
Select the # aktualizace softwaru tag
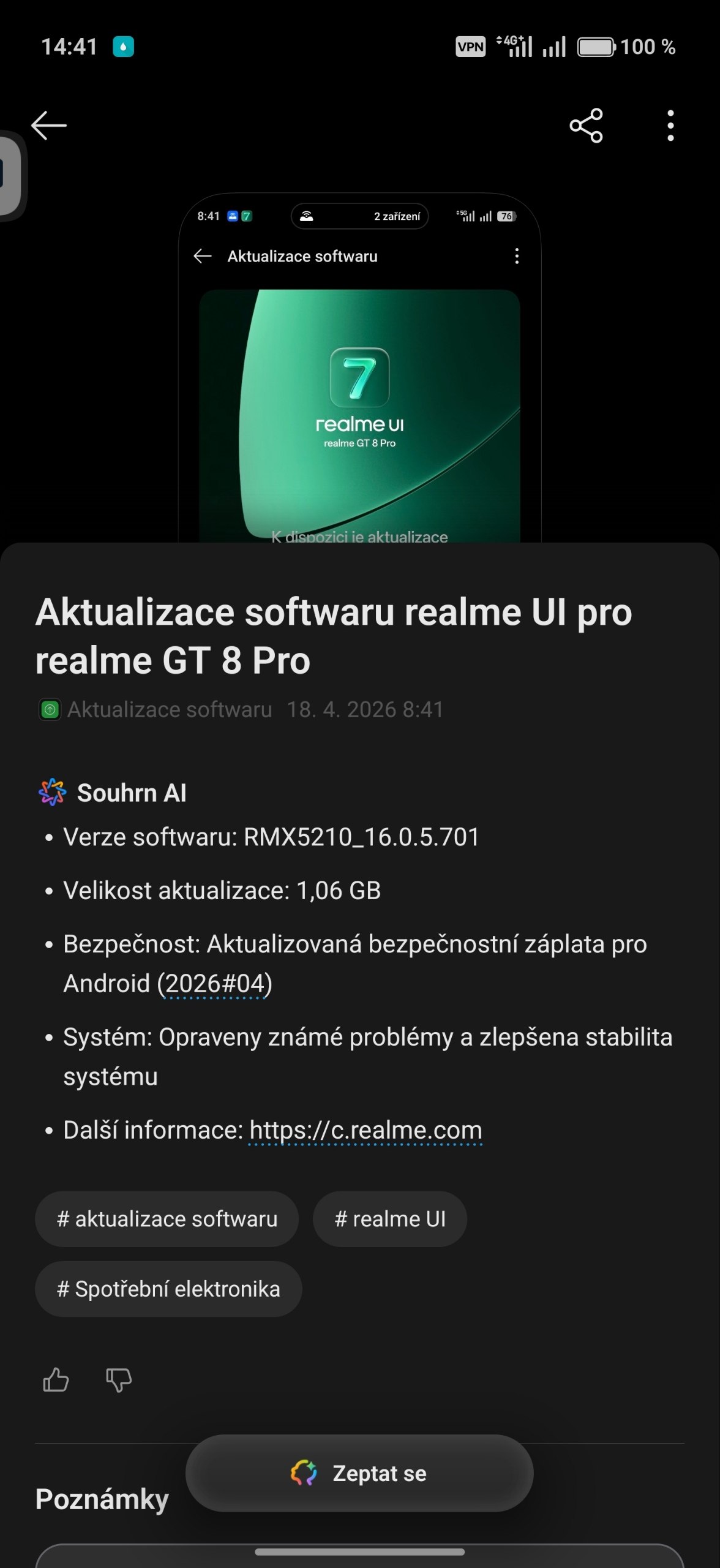point(167,1219)
